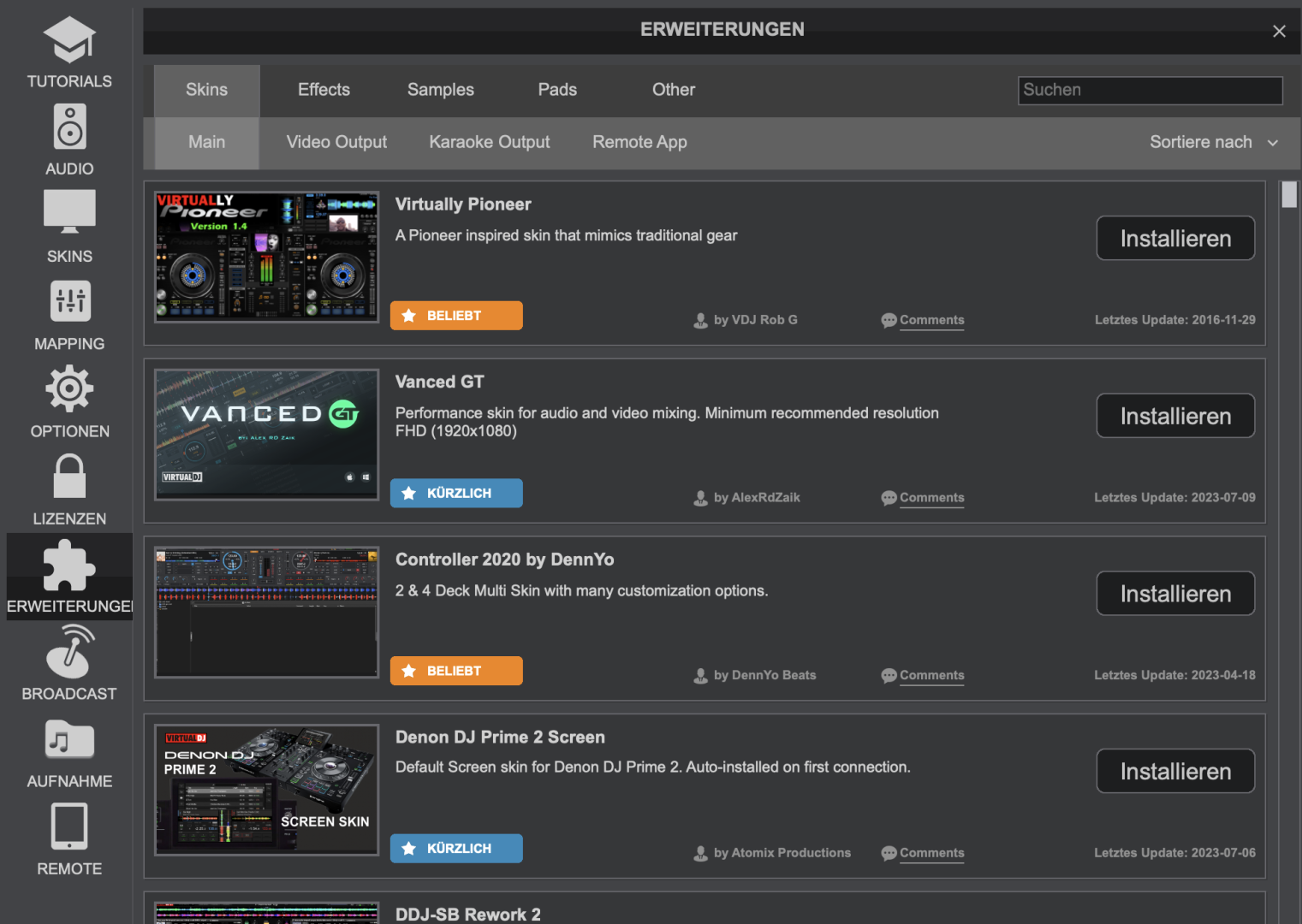Image resolution: width=1302 pixels, height=924 pixels.
Task: Open Comments for Denon DJ Prime 2 Screen
Action: [931, 853]
